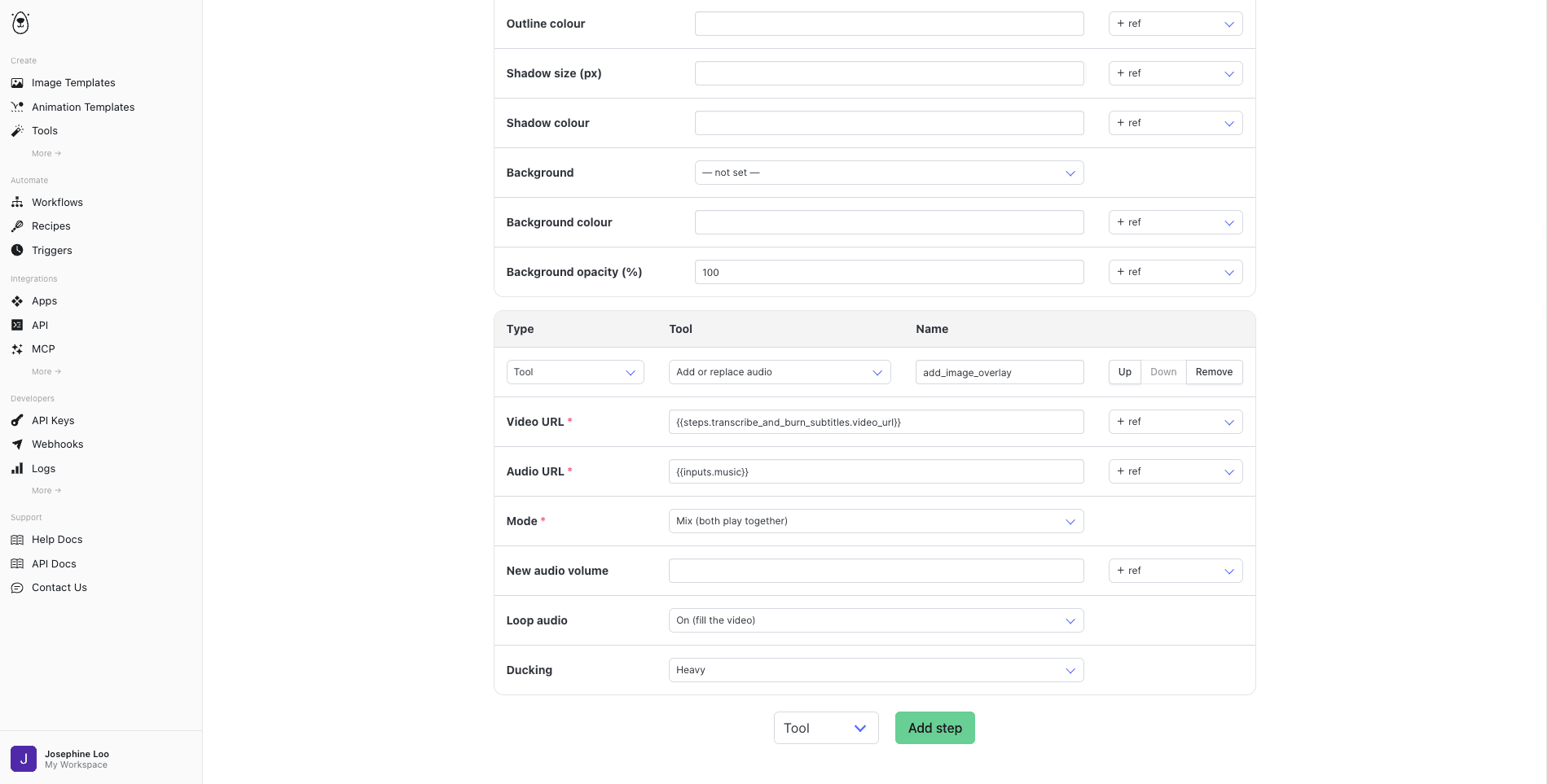Screen dimensions: 1547x784
Task: Click the Video URL input field
Action: (876, 422)
